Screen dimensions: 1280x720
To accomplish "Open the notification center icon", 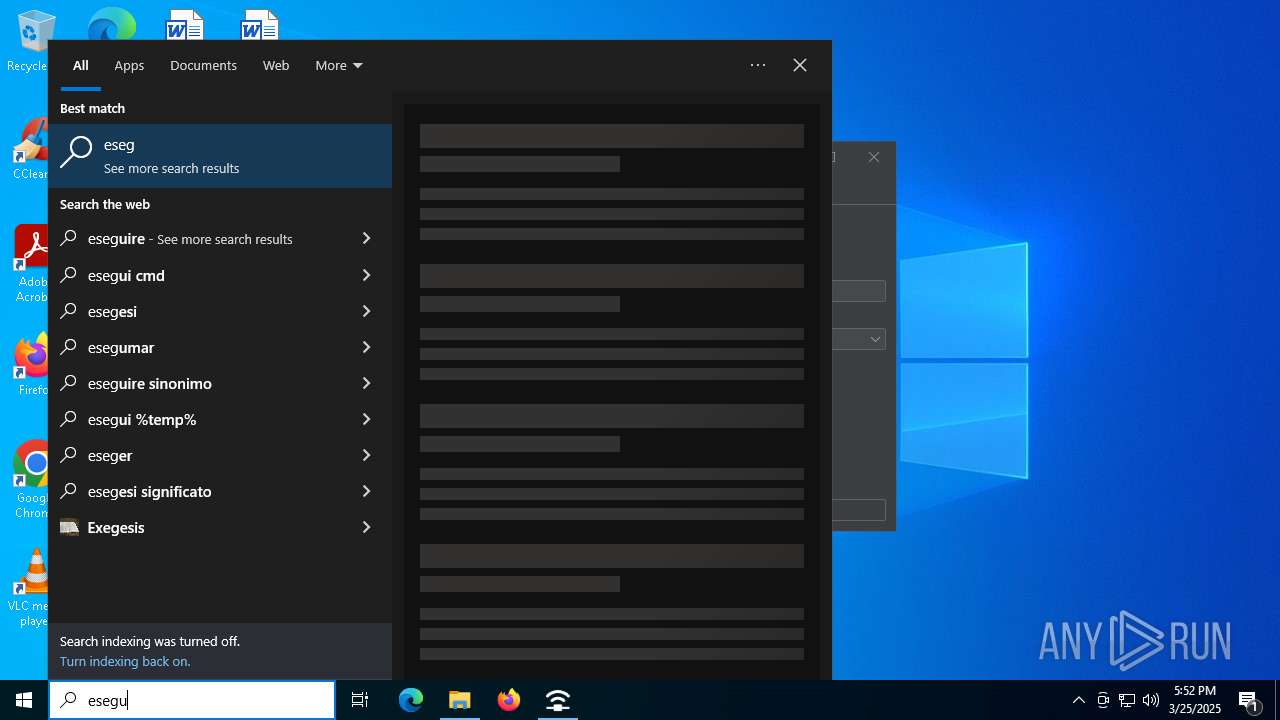I will click(x=1248, y=700).
